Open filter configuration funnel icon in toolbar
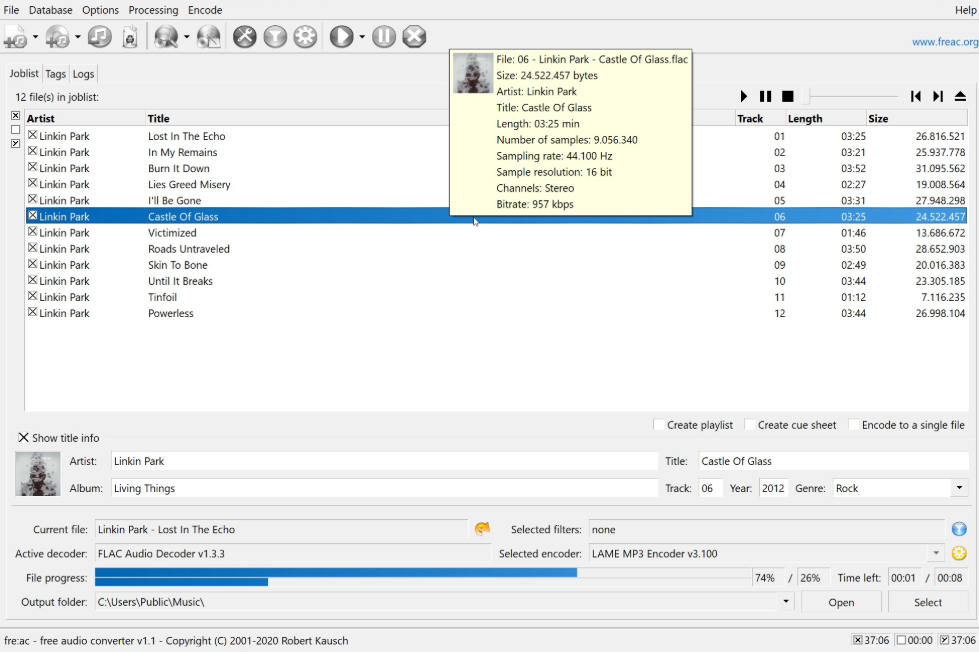The image size is (979, 652). [275, 37]
